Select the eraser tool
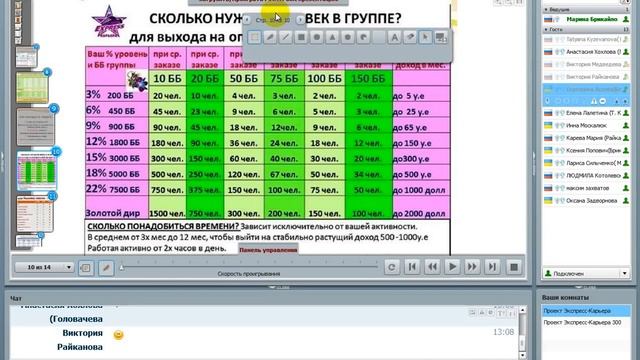Image resolution: width=640 pixels, height=360 pixels. 410,38
